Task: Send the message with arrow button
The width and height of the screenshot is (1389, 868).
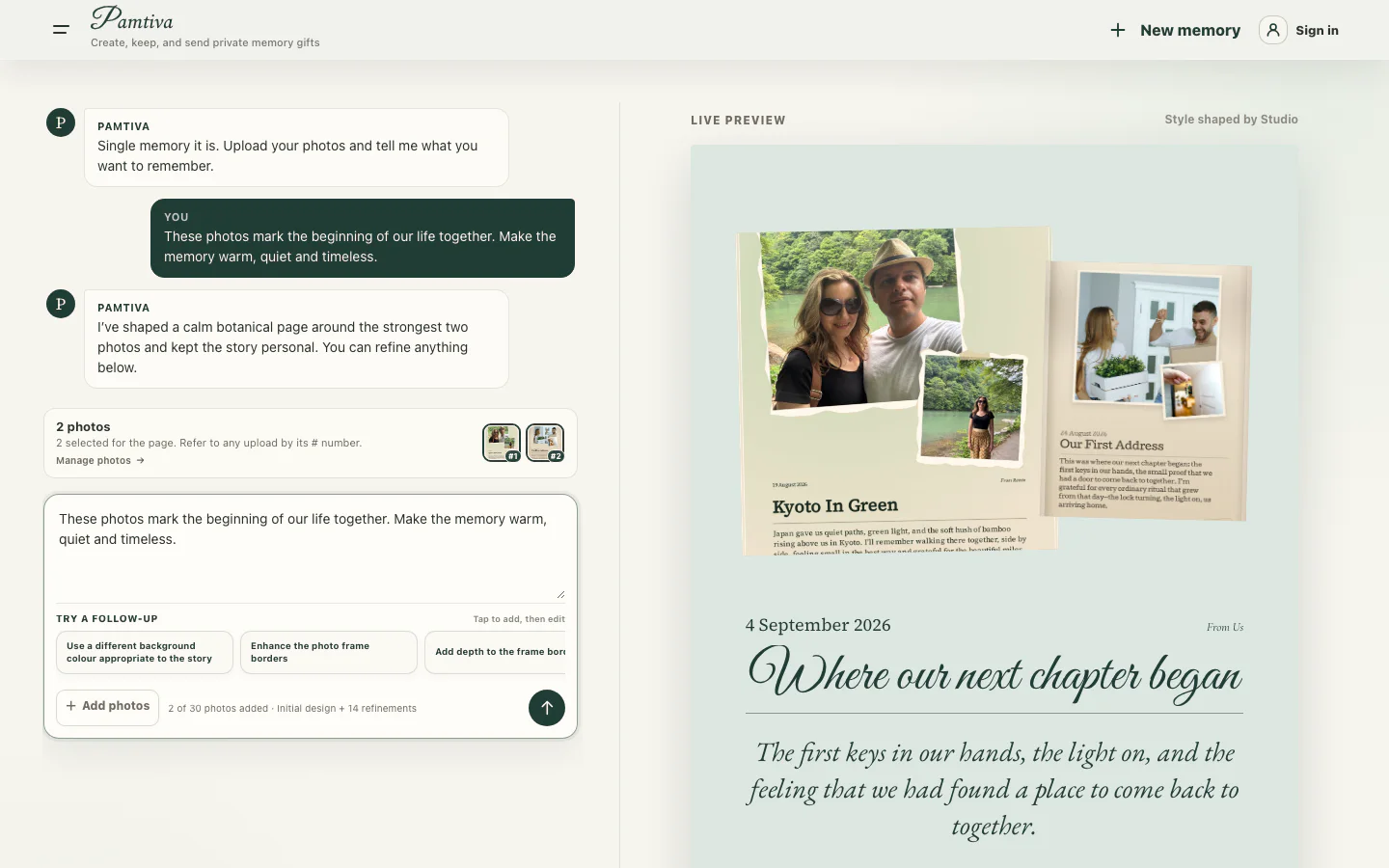Action: (547, 708)
